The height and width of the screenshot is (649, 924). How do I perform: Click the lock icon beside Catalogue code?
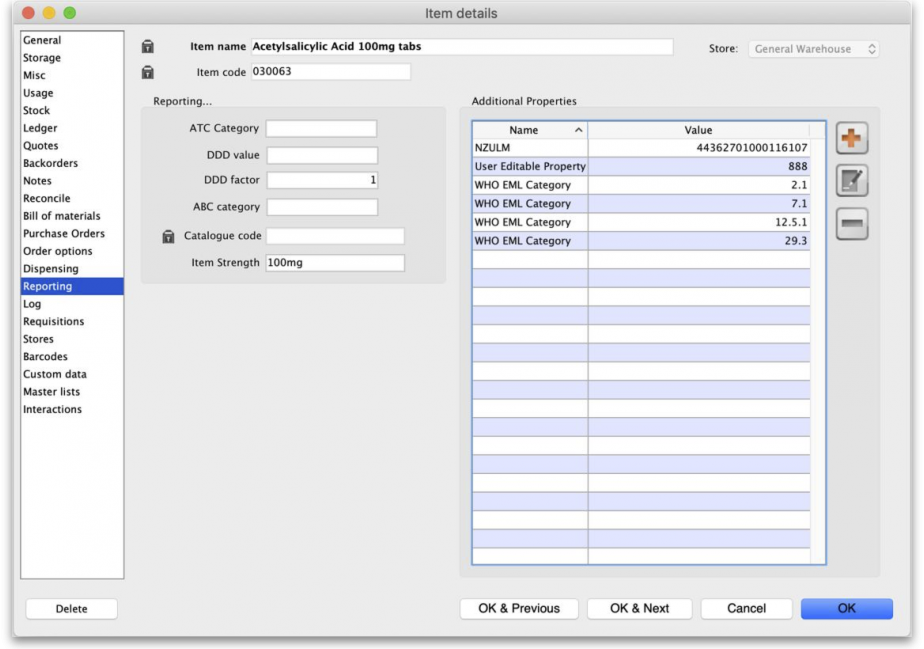click(169, 237)
